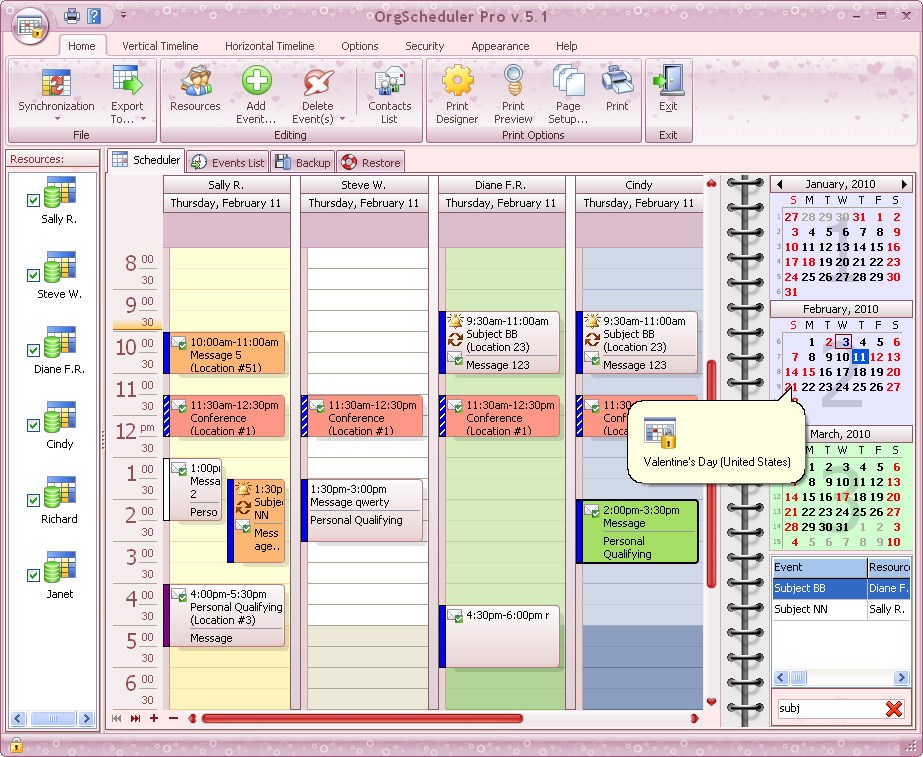Click the Event column header in results
Screen dimensions: 923x757
(x=819, y=567)
